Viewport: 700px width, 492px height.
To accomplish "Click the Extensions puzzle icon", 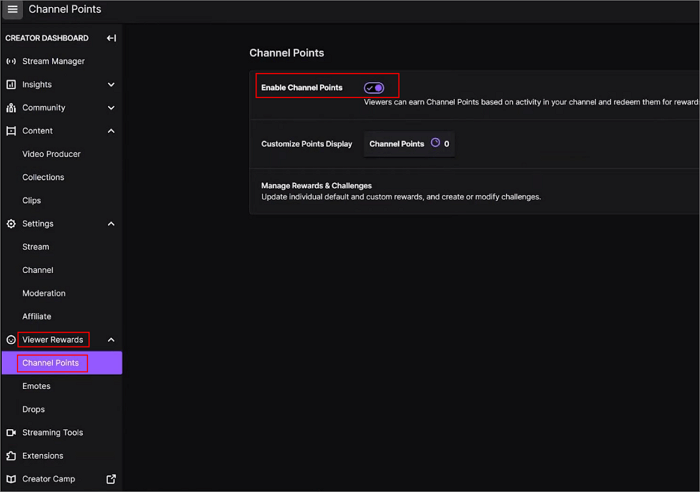I will tap(11, 456).
